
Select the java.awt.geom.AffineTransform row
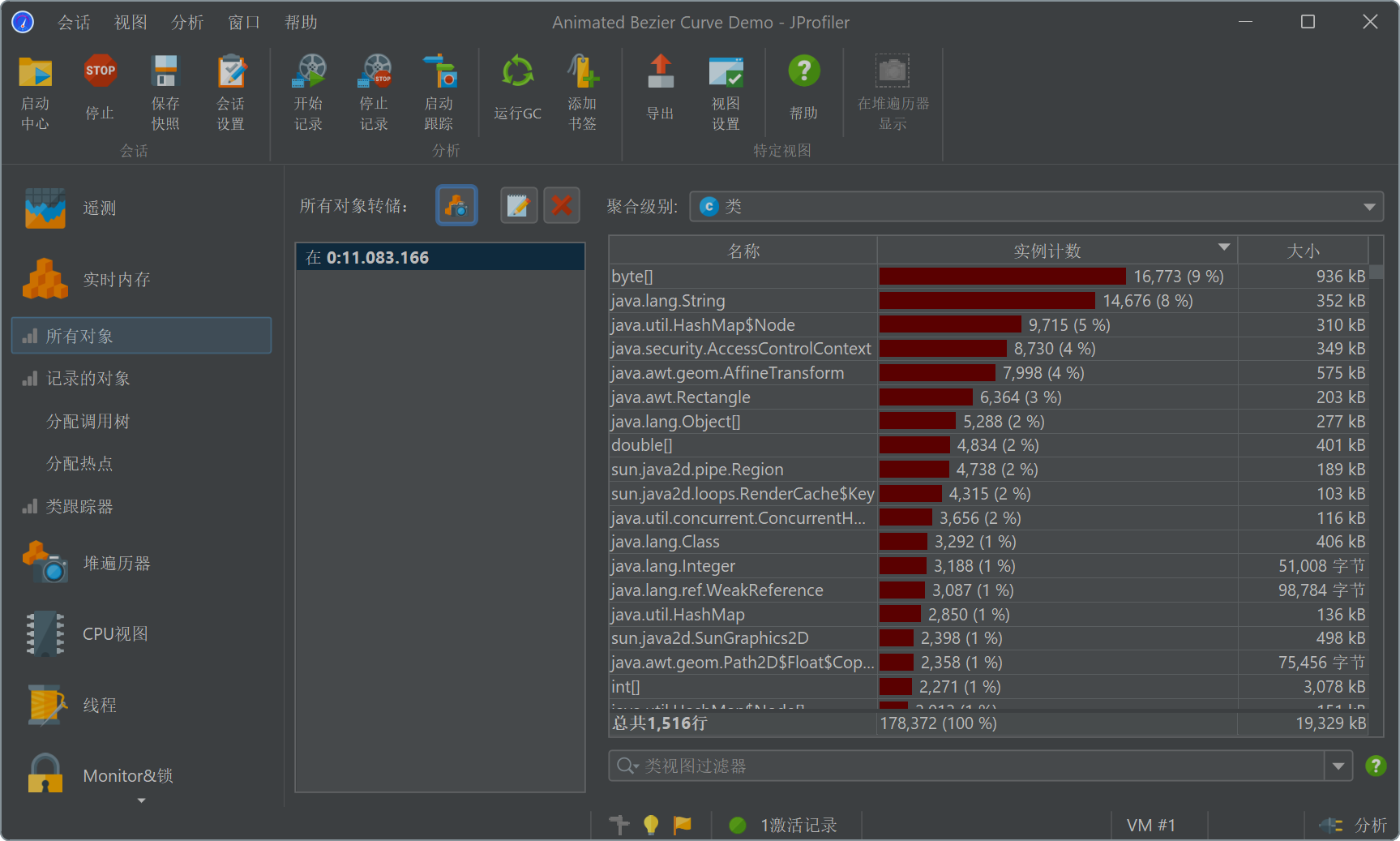pyautogui.click(x=988, y=373)
